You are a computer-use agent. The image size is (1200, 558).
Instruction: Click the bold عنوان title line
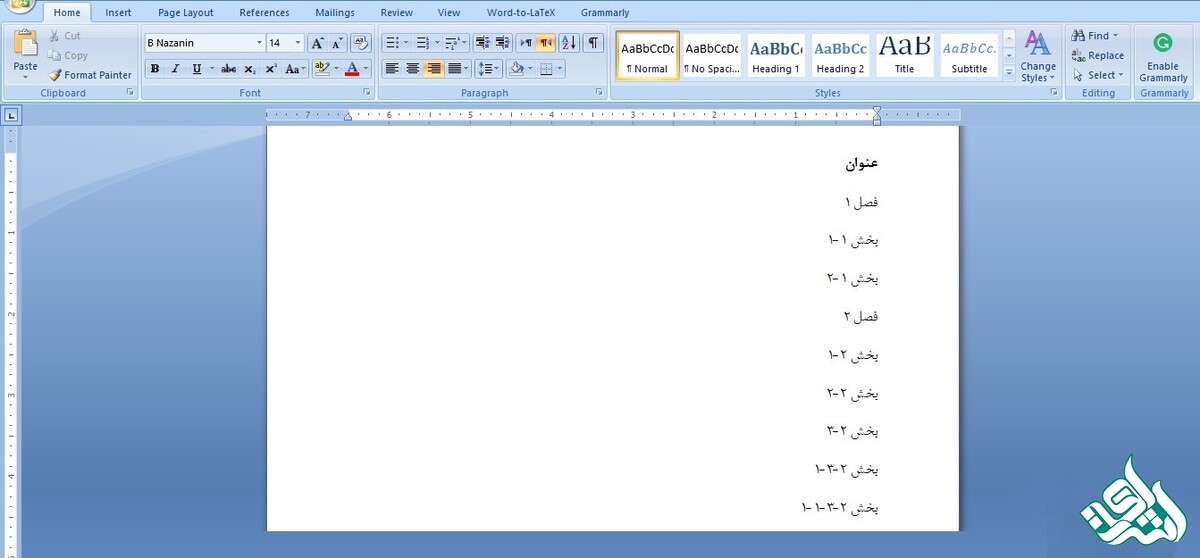tap(862, 163)
